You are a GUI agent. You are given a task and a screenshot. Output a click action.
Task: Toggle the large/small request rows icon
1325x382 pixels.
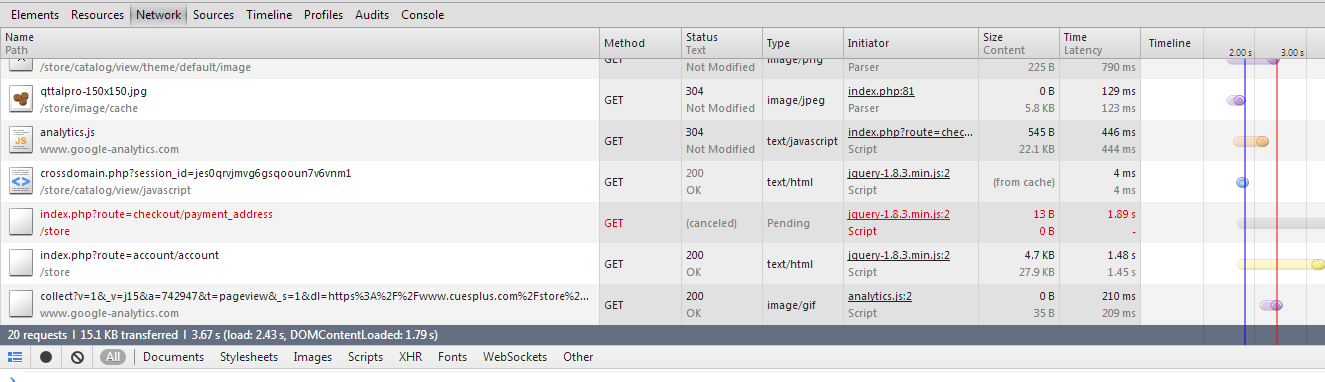click(15, 357)
